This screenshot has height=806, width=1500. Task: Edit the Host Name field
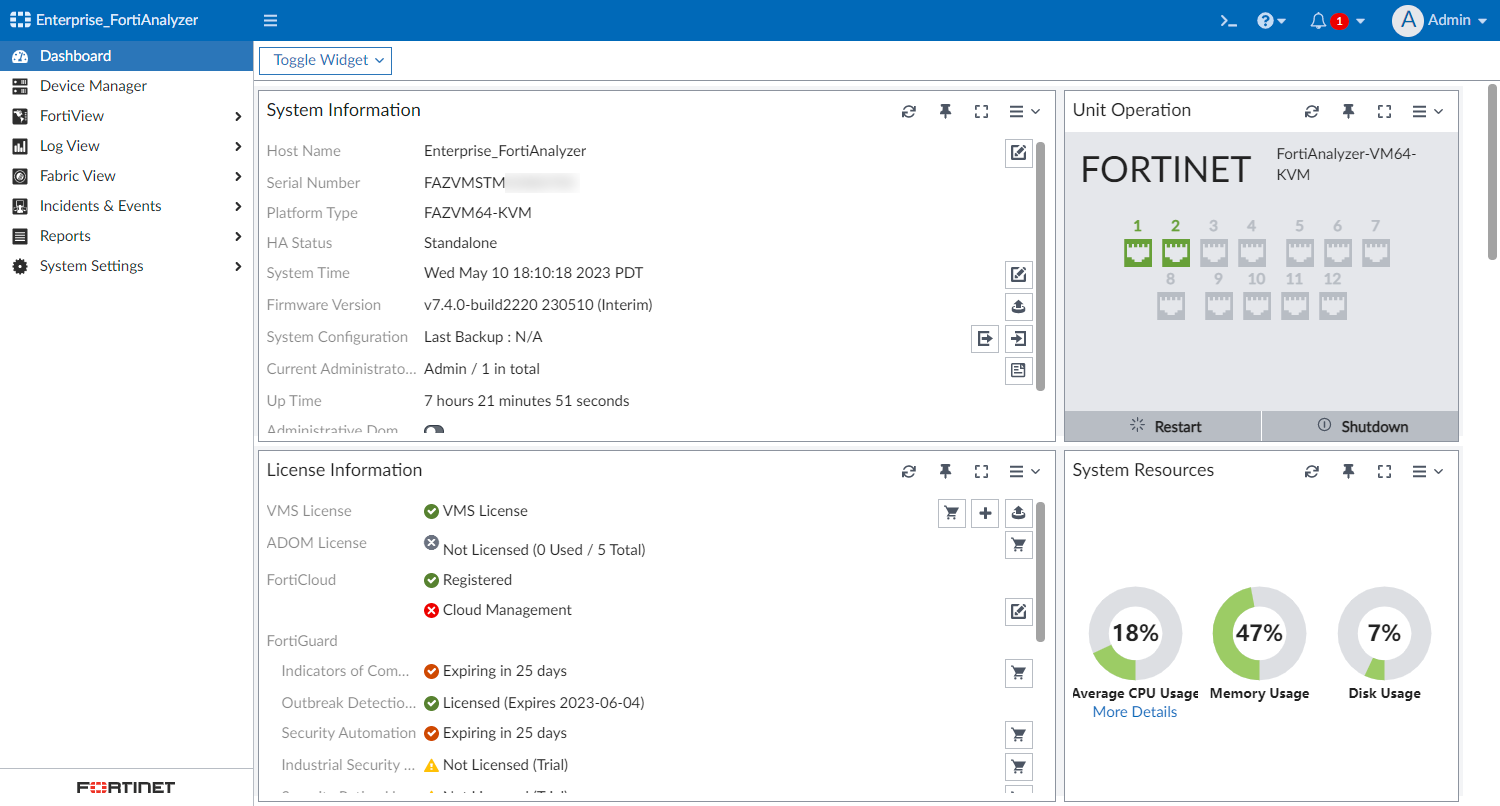coord(1018,152)
